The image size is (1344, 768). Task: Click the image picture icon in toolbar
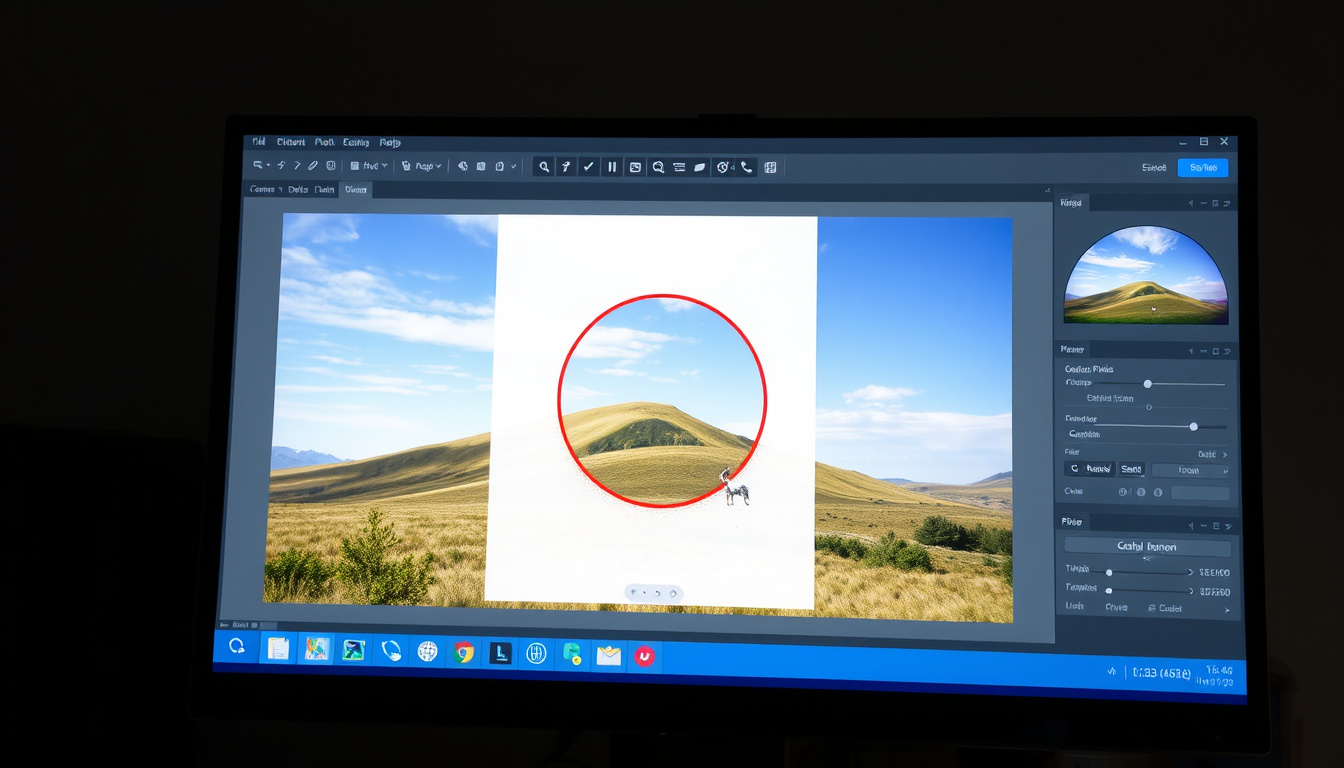(635, 167)
